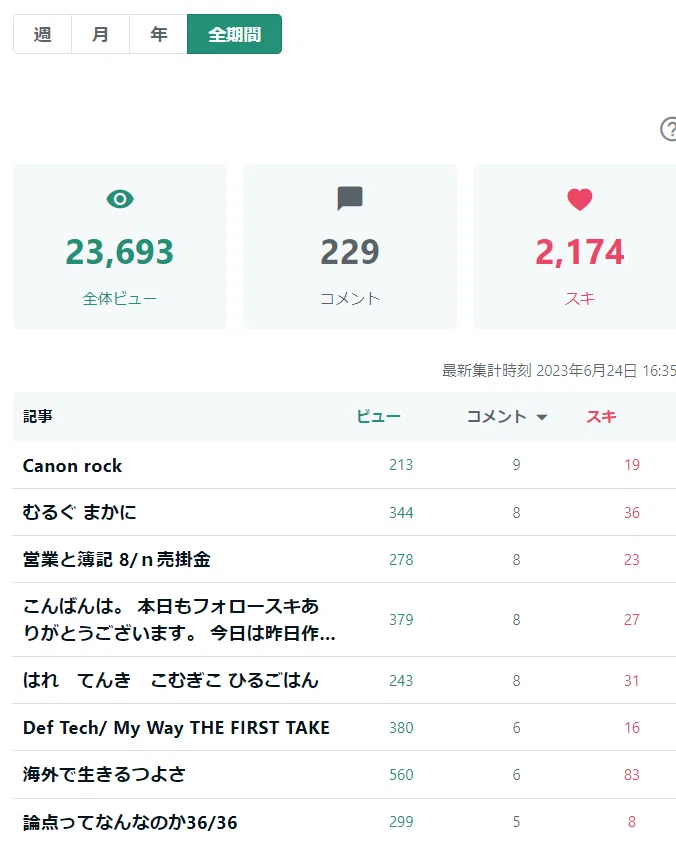Click the heart icon for スキ
The image size is (676, 842).
coord(580,199)
